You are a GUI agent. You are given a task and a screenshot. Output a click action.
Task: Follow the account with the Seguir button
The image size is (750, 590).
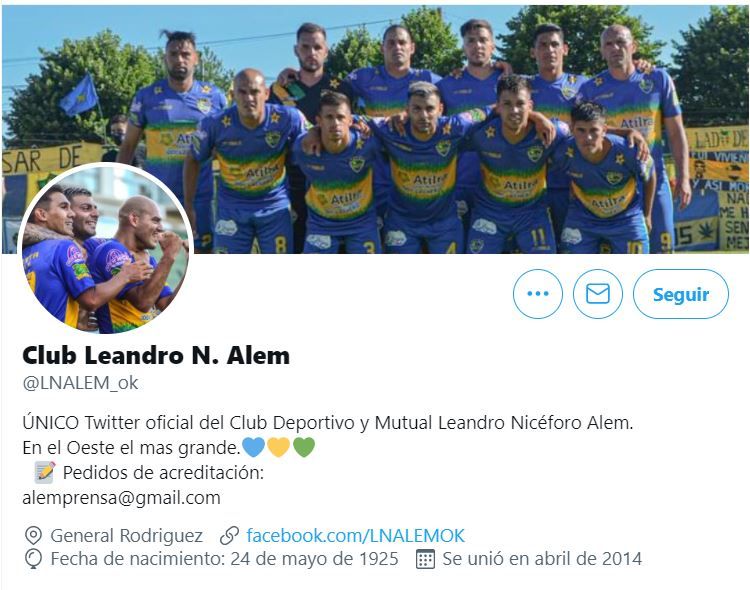681,294
